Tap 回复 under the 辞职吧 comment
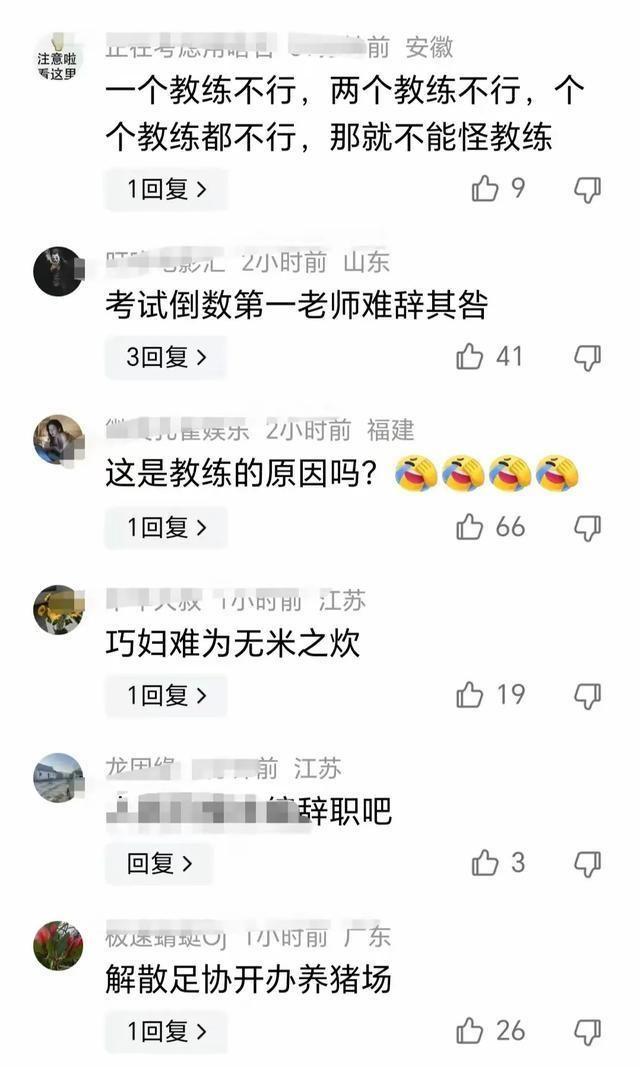Screen dimensions: 640x1067 pyautogui.click(x=159, y=864)
